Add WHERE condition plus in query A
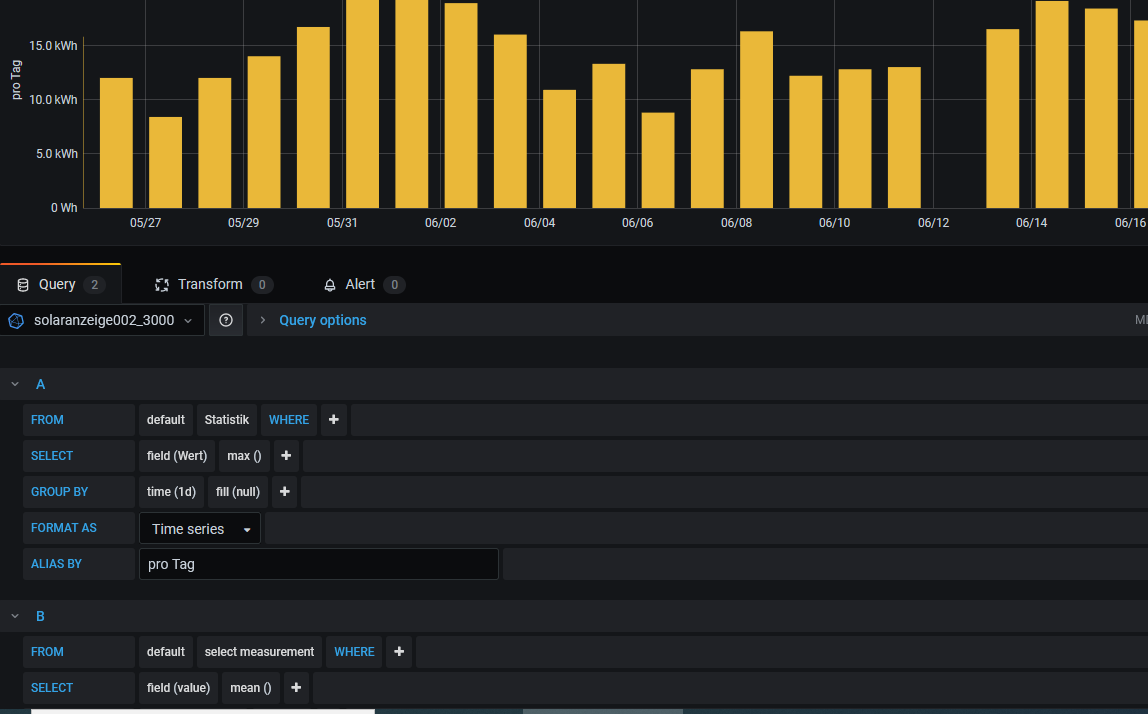 click(333, 420)
